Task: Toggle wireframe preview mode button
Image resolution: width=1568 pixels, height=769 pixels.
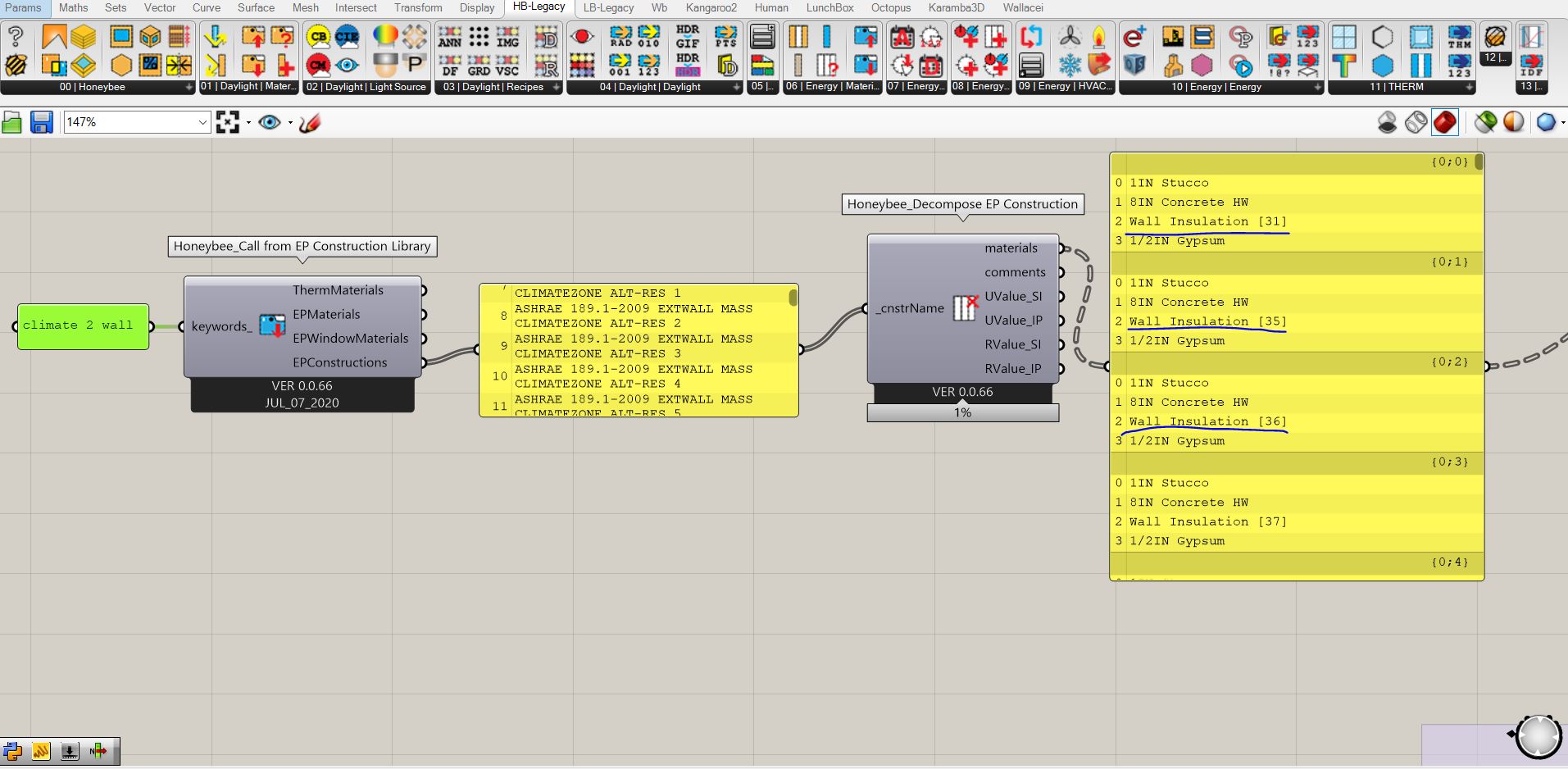Action: pos(1416,122)
